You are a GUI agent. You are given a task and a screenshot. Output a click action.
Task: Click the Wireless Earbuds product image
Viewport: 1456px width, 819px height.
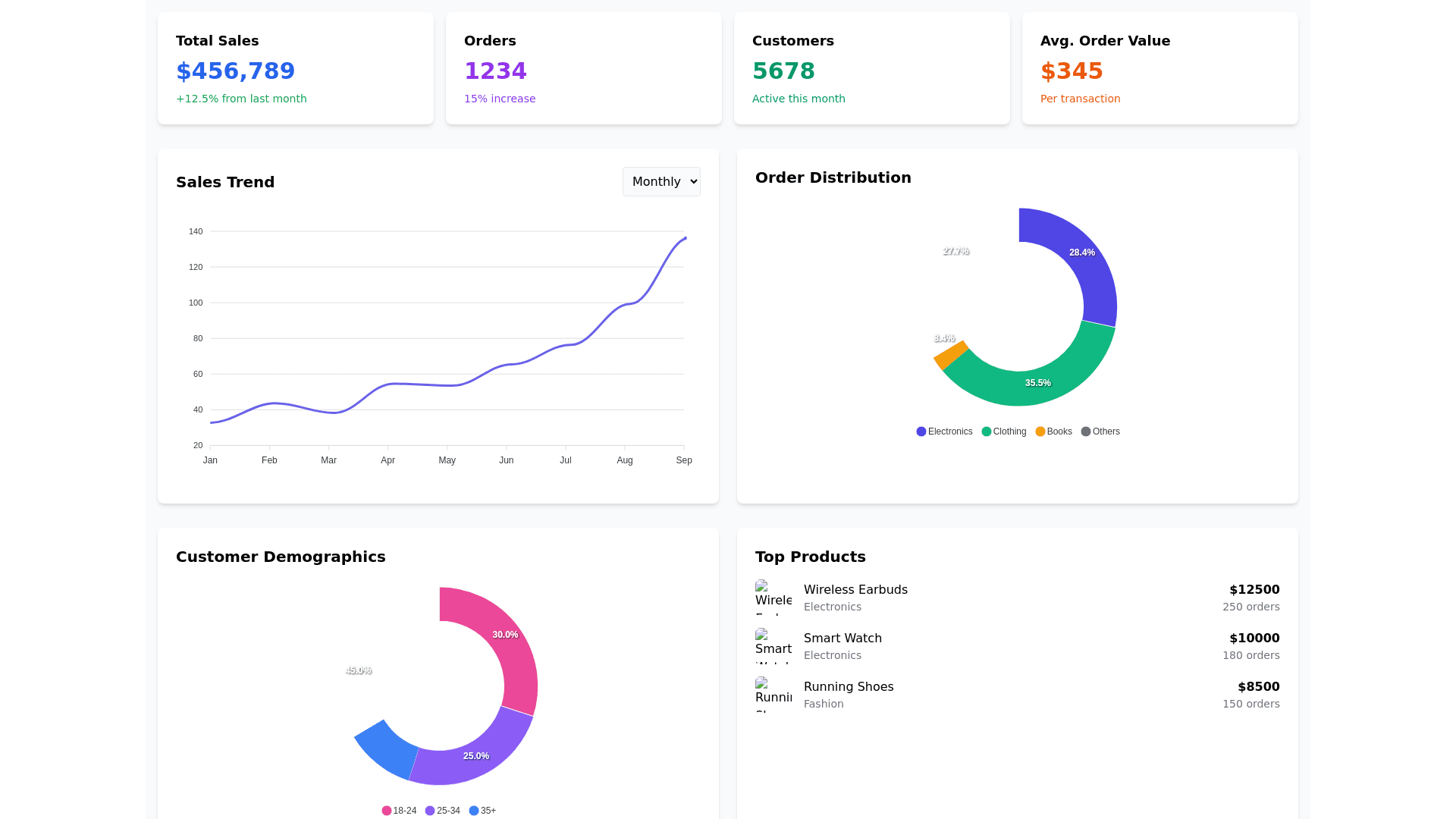(773, 598)
